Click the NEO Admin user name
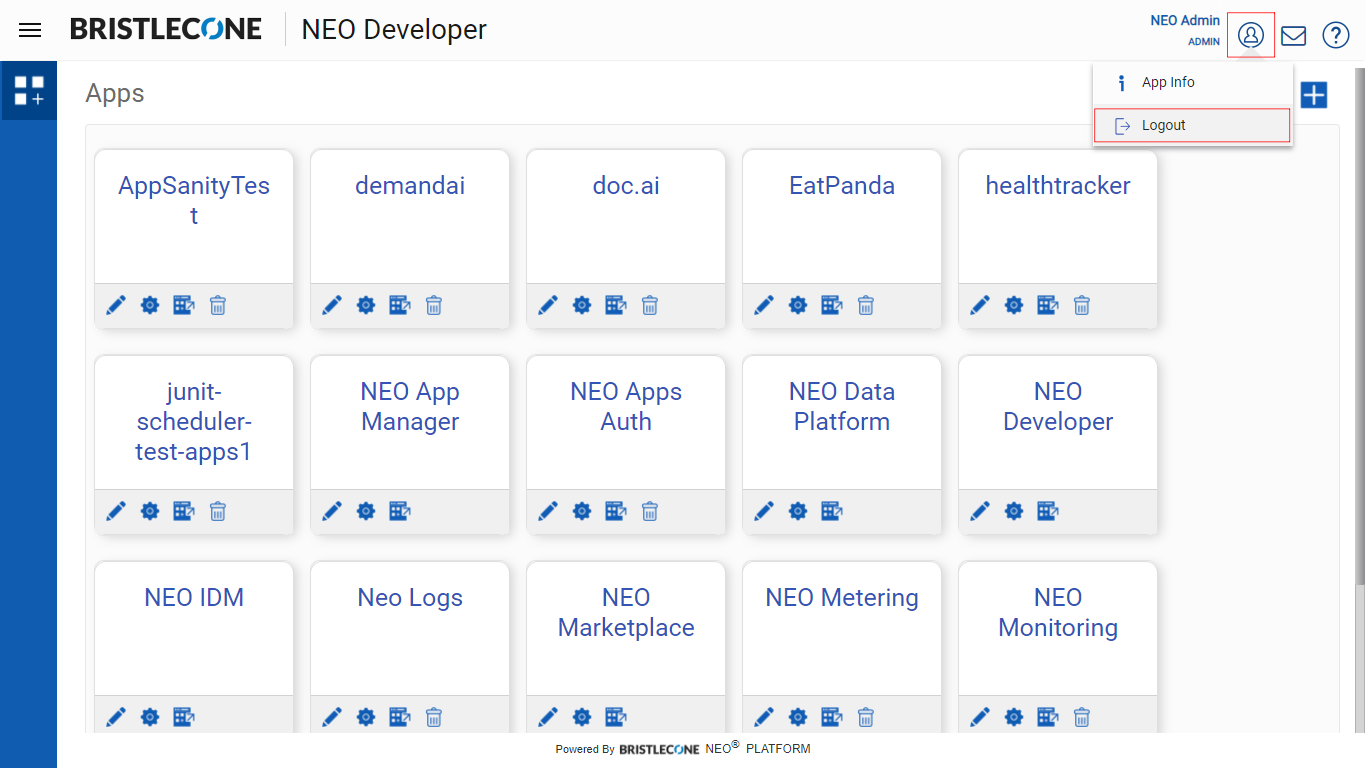Screen dimensions: 1366x768 click(x=1185, y=21)
